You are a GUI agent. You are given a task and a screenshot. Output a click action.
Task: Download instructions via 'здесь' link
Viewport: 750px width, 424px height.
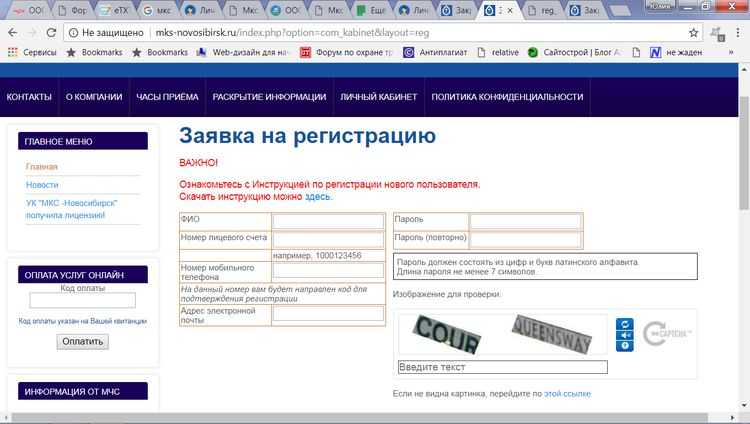318,197
